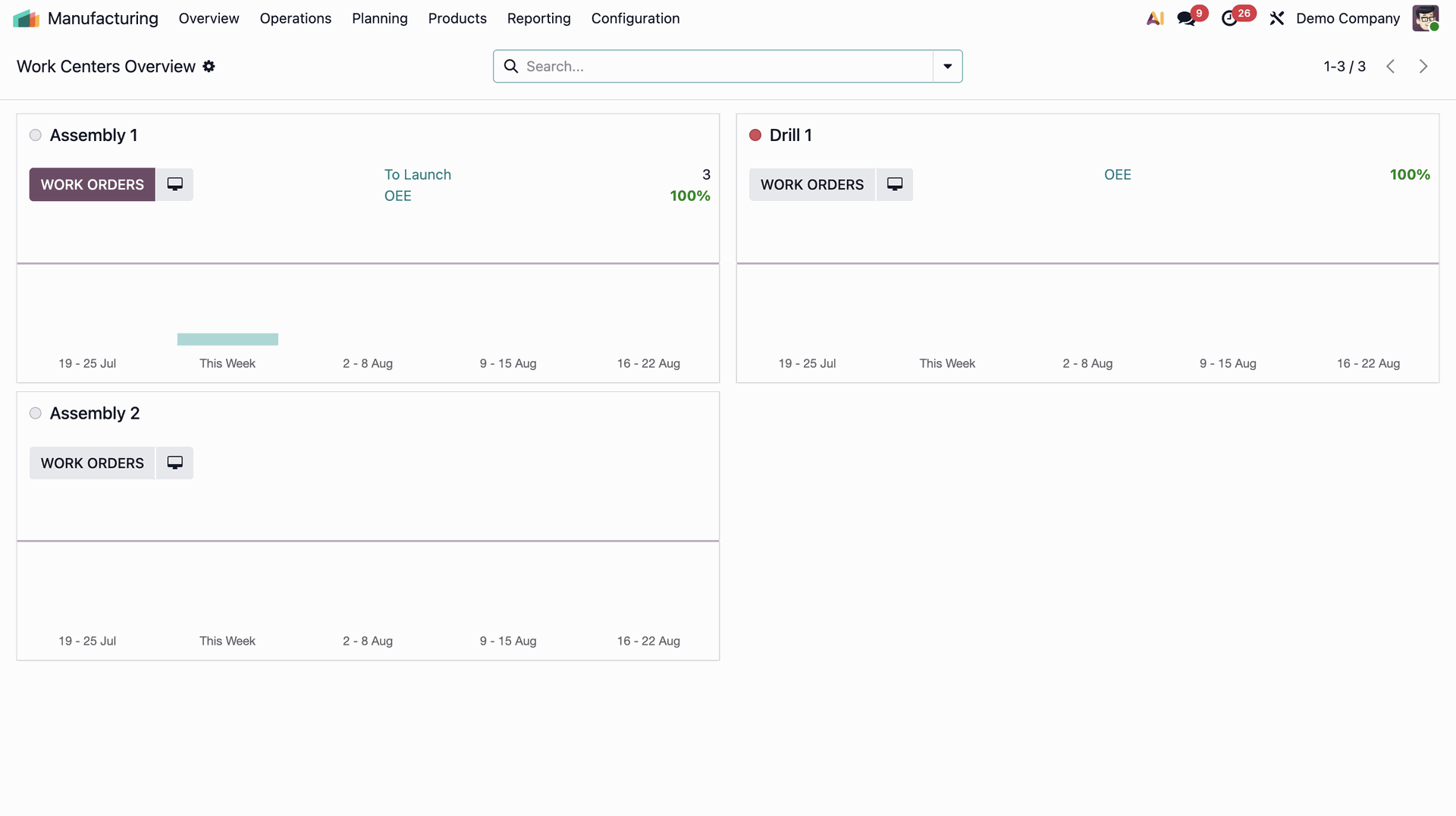Open the Configuration menu

click(x=635, y=18)
